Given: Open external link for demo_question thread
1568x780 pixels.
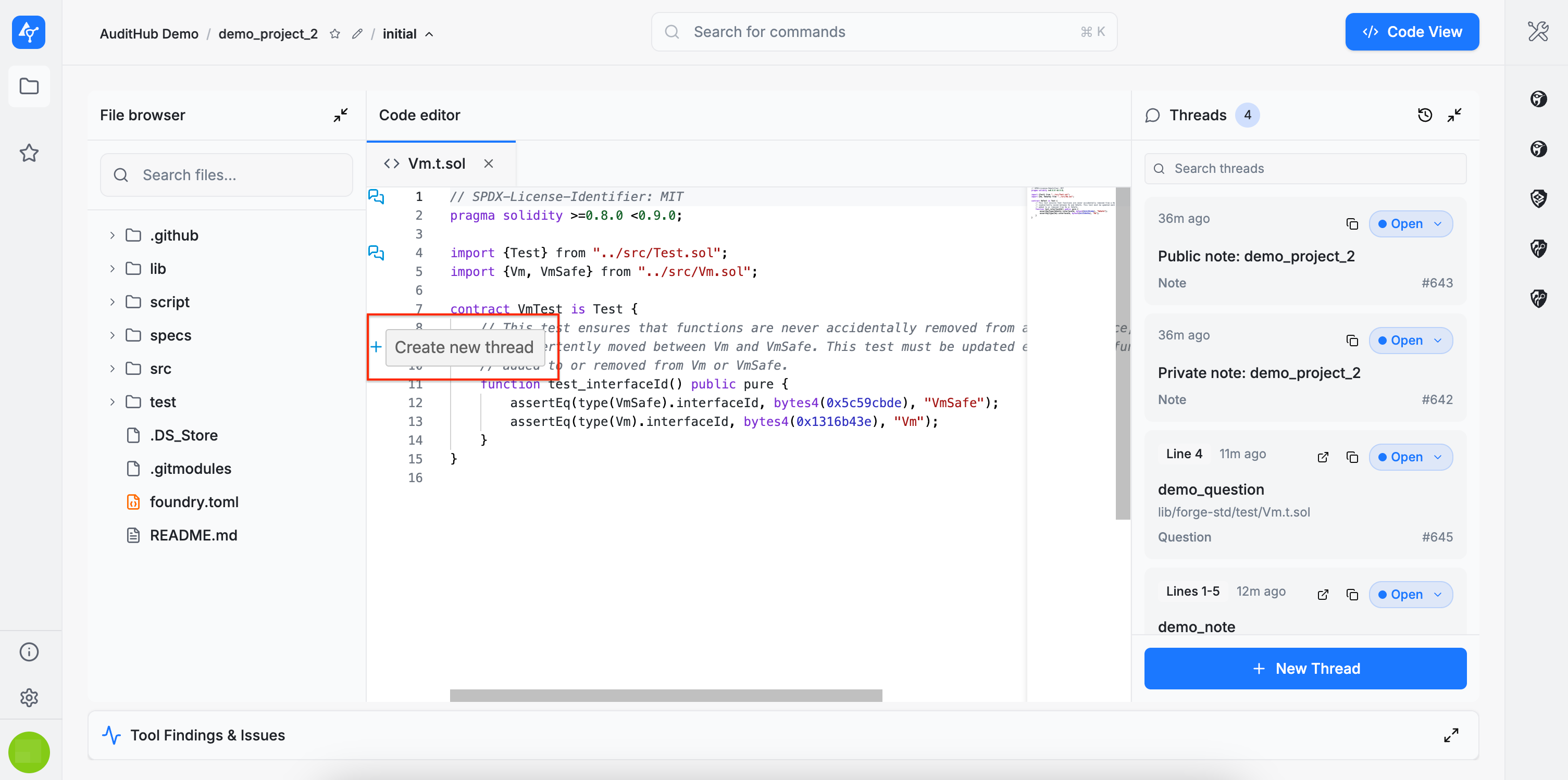Looking at the screenshot, I should pos(1323,457).
